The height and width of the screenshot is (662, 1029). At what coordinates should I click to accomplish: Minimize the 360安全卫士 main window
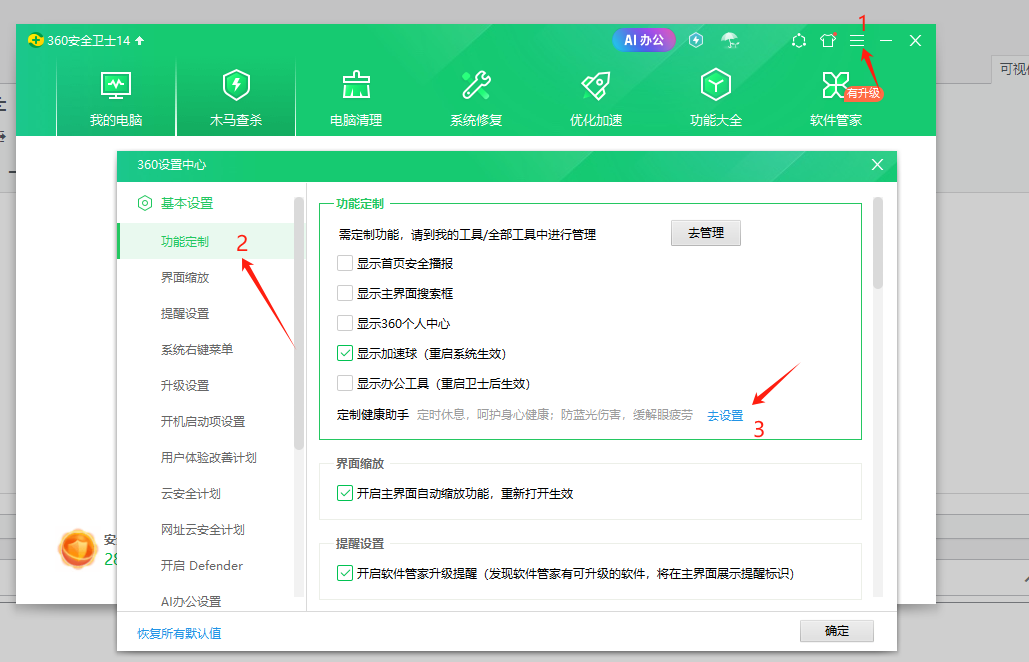886,41
